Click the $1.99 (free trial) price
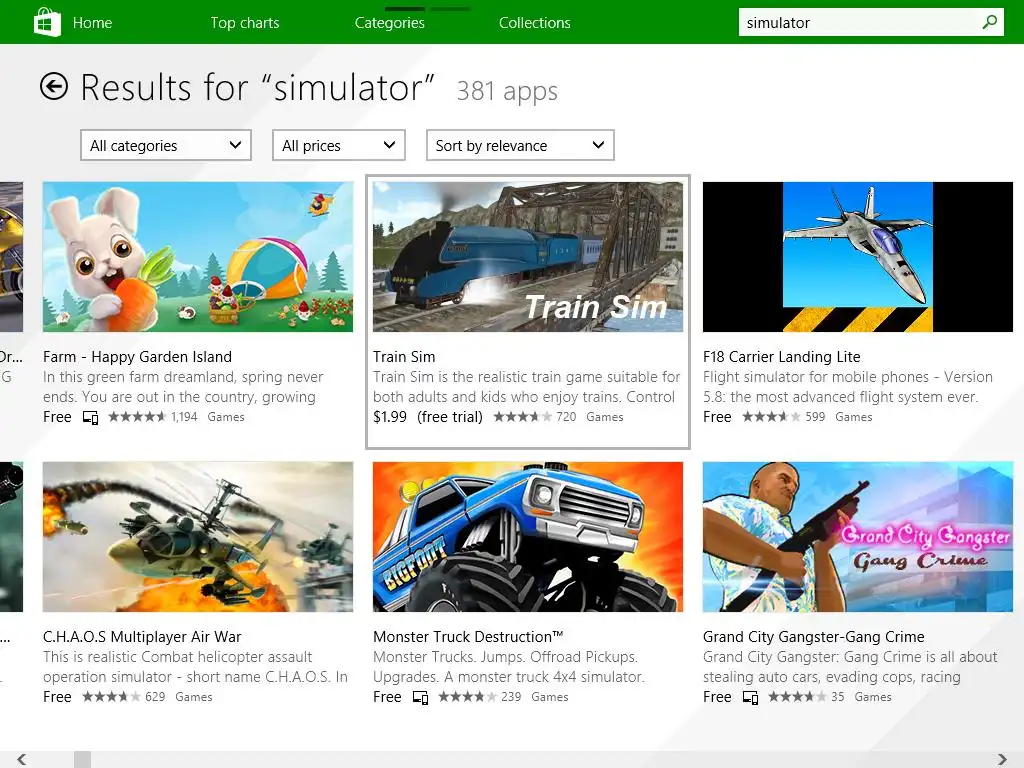The height and width of the screenshot is (768, 1024). pyautogui.click(x=428, y=417)
